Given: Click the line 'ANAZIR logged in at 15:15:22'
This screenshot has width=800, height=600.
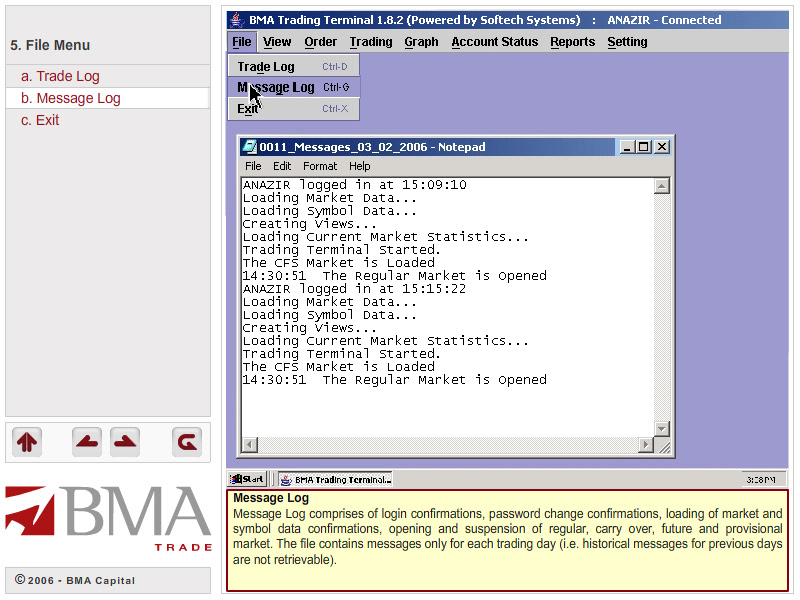Looking at the screenshot, I should pos(355,289).
